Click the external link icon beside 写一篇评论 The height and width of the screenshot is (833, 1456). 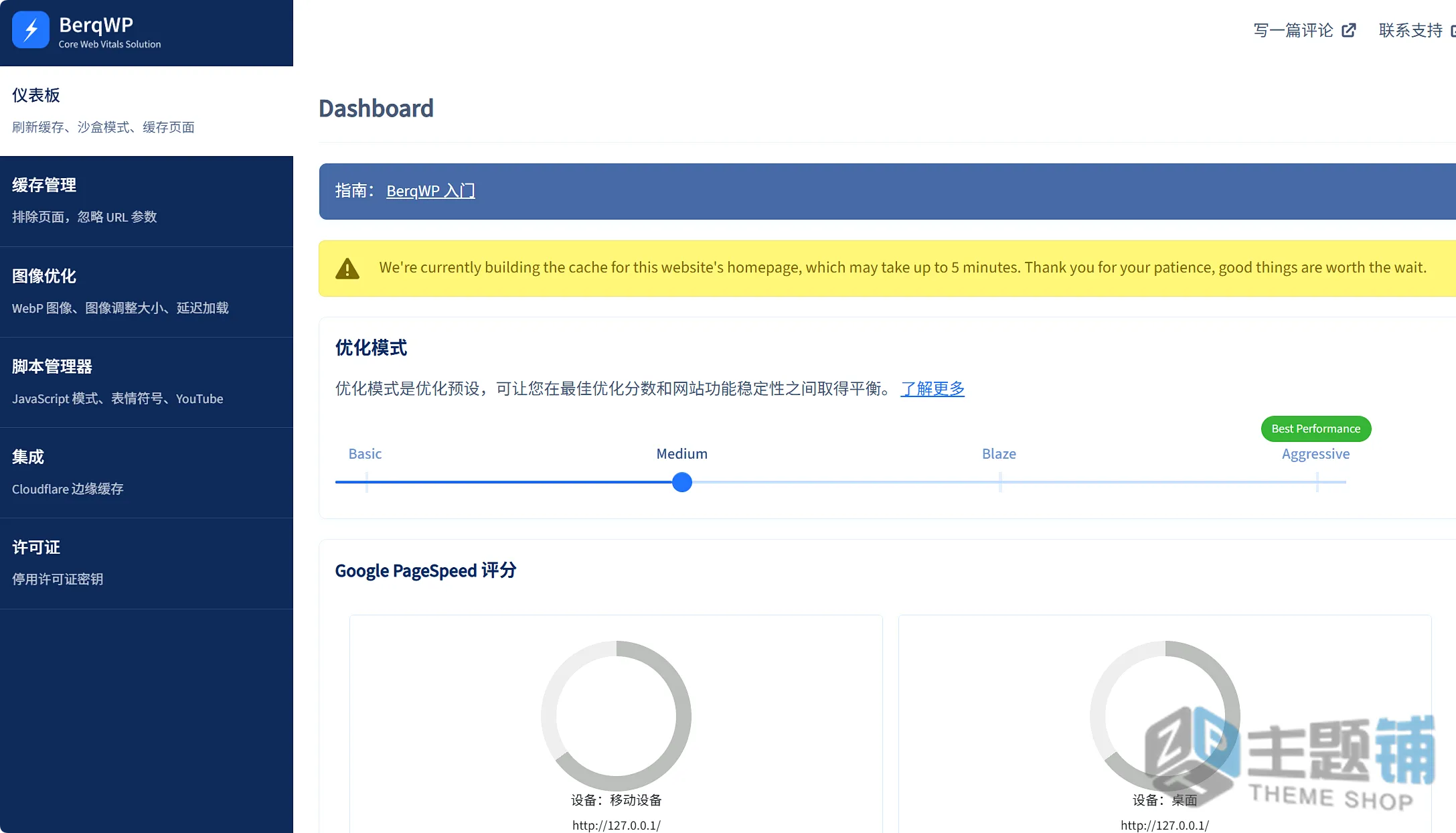(1349, 30)
